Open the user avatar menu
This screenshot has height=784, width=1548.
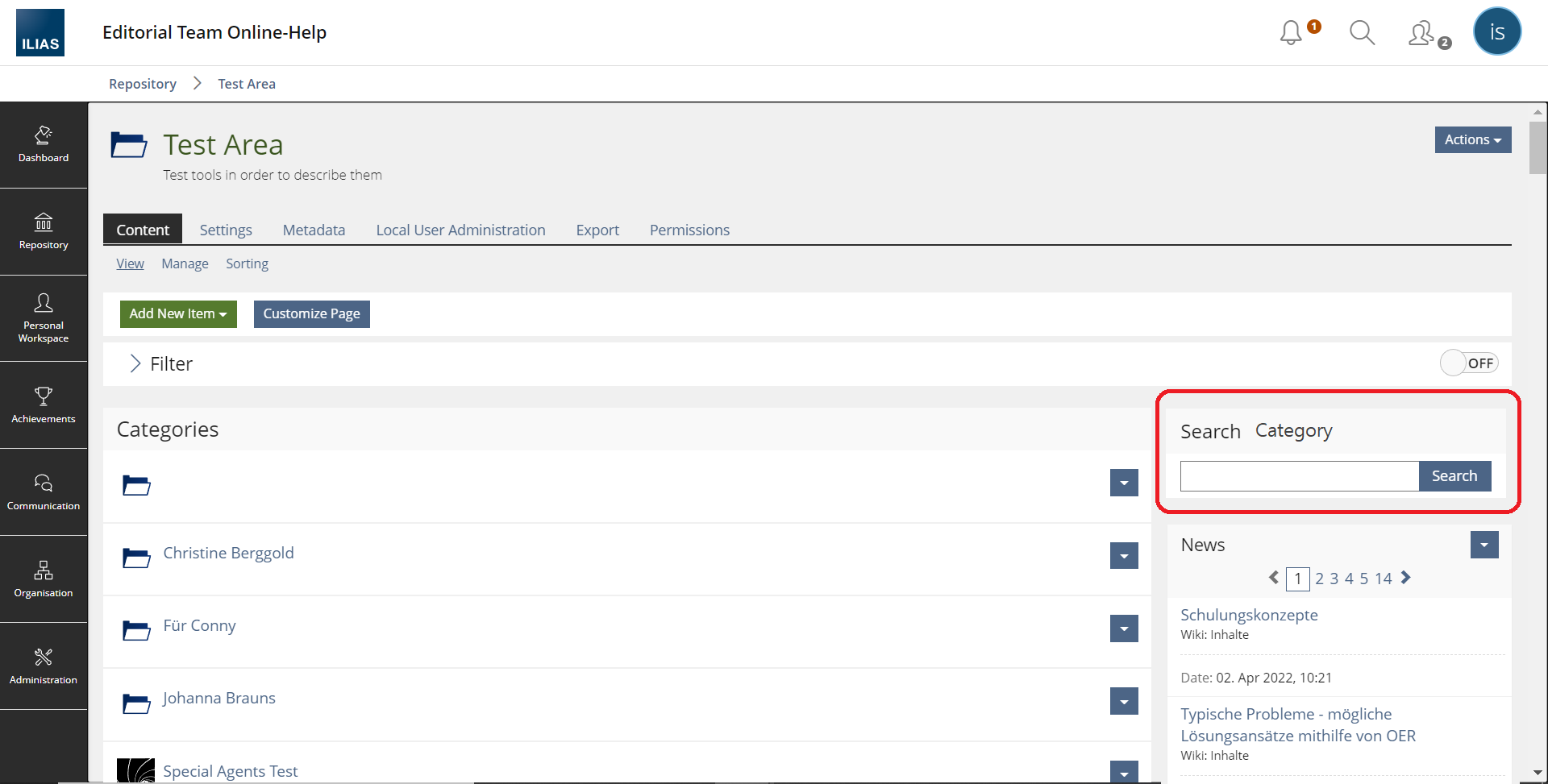[x=1497, y=31]
